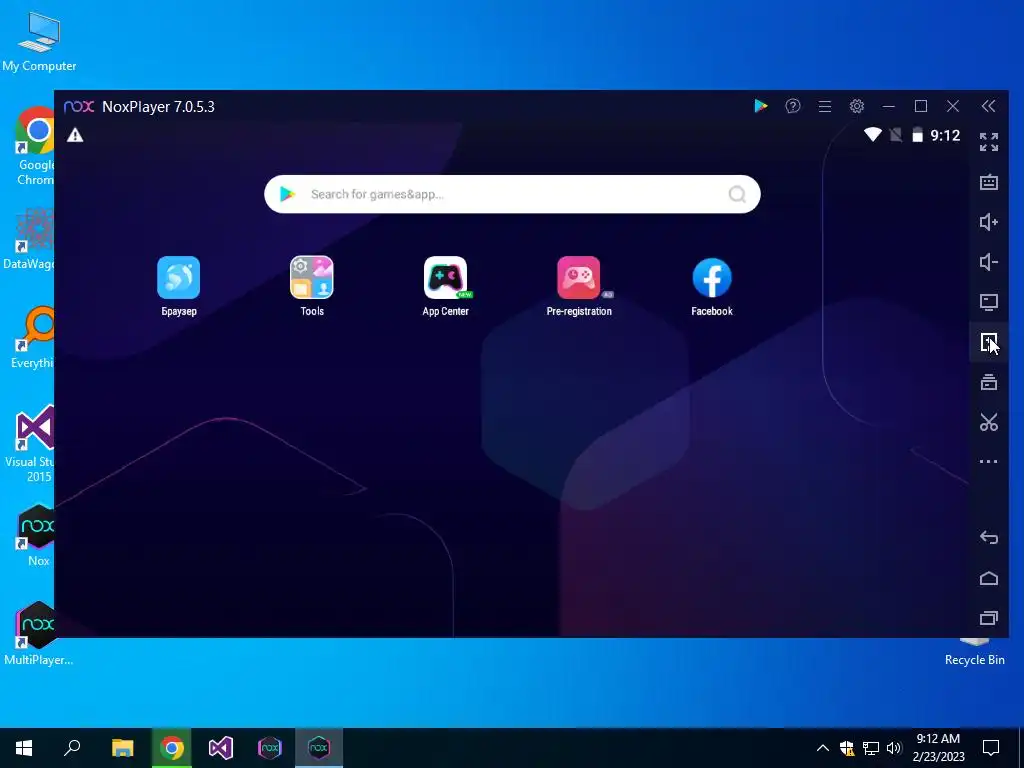
Task: Open the Windows Start menu
Action: pyautogui.click(x=24, y=748)
